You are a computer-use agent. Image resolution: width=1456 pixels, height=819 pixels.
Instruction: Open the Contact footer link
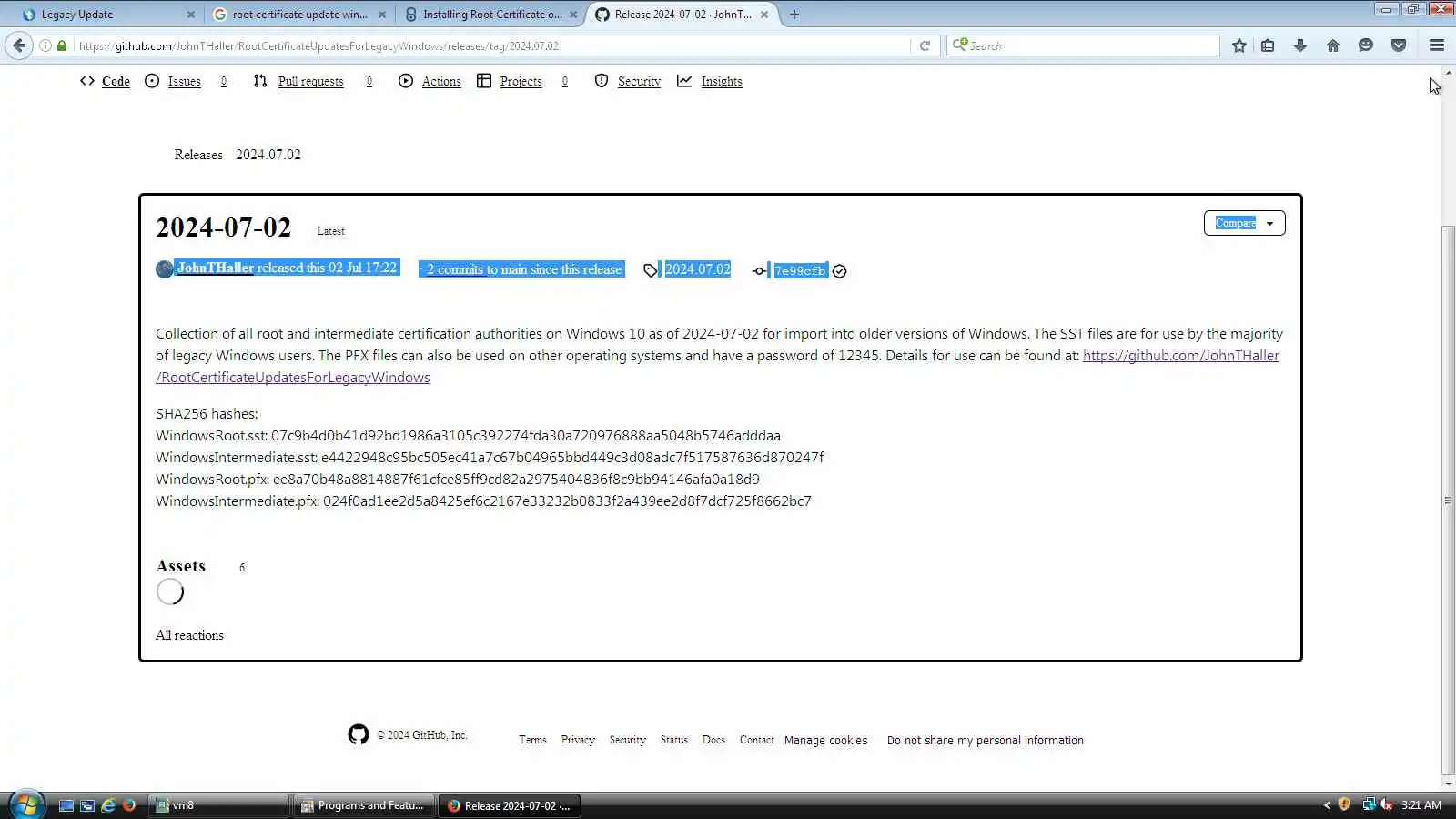pyautogui.click(x=756, y=740)
